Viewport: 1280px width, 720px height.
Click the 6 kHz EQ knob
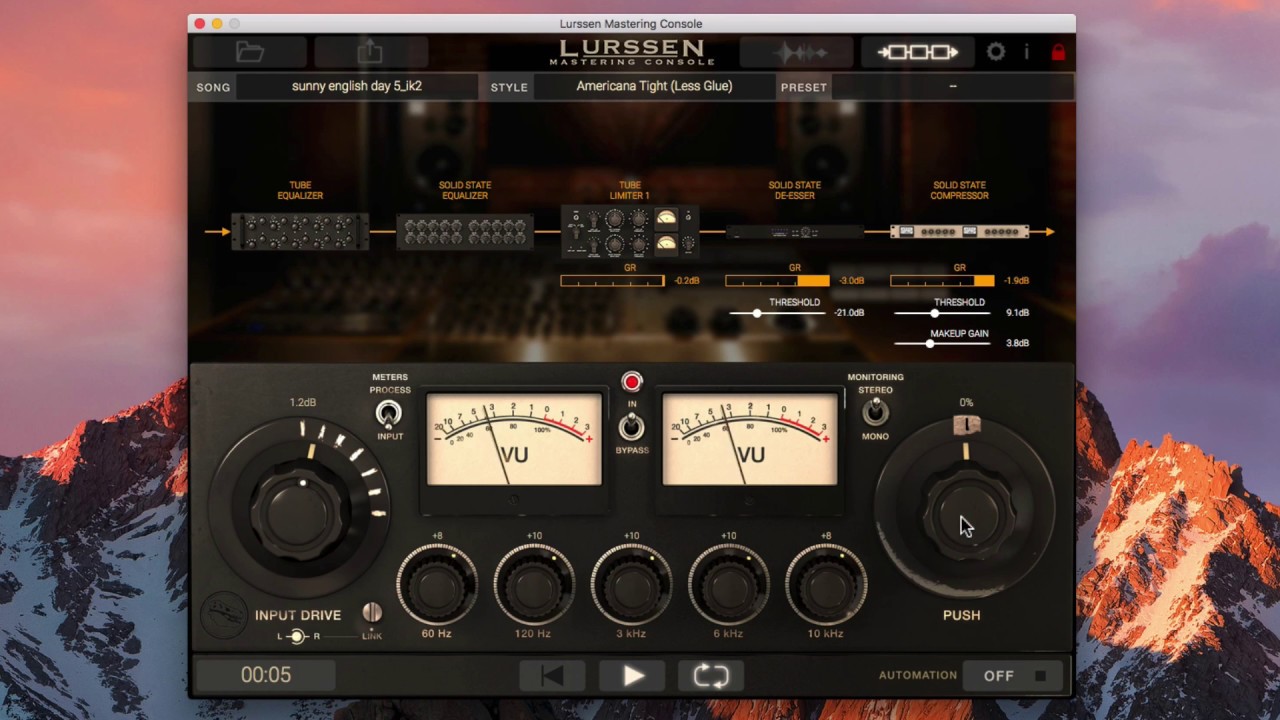point(728,586)
